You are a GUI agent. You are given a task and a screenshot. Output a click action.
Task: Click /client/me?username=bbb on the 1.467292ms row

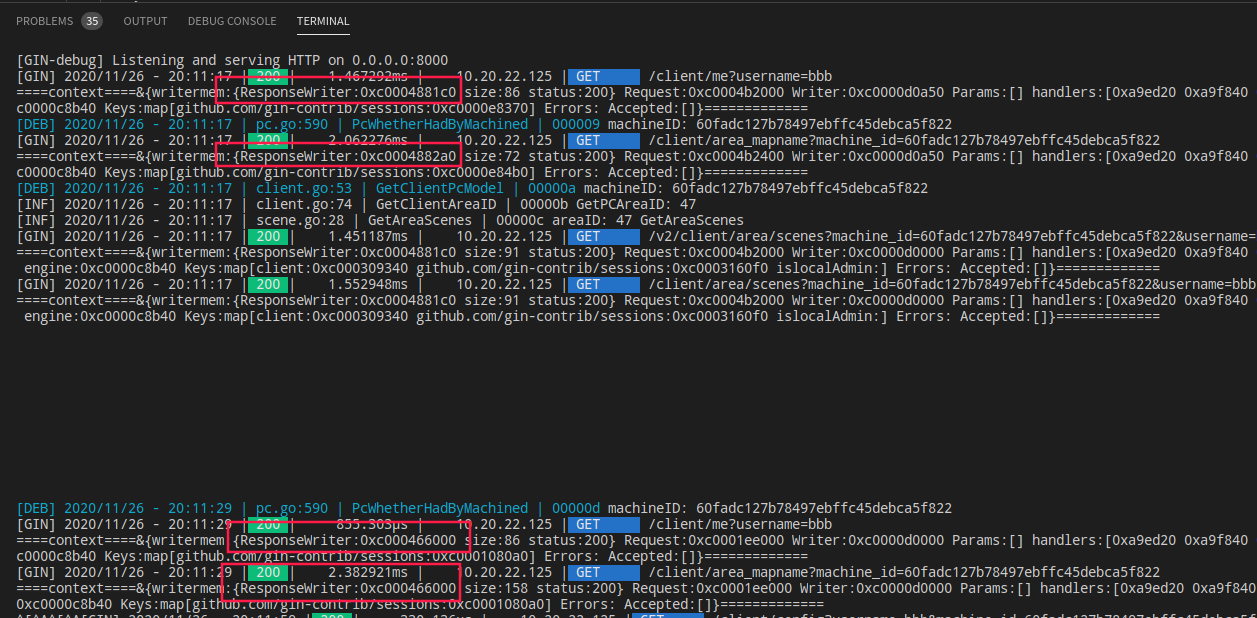click(x=741, y=76)
